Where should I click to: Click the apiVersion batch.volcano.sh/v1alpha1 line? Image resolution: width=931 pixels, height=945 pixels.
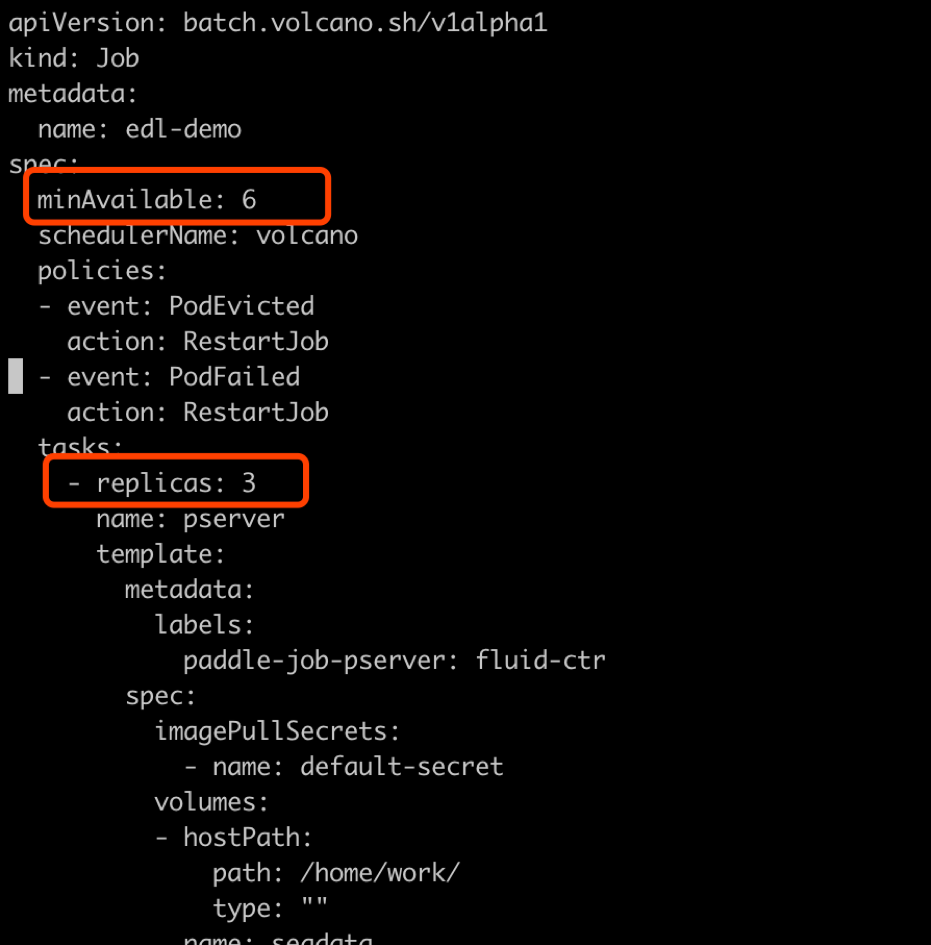click(x=278, y=23)
